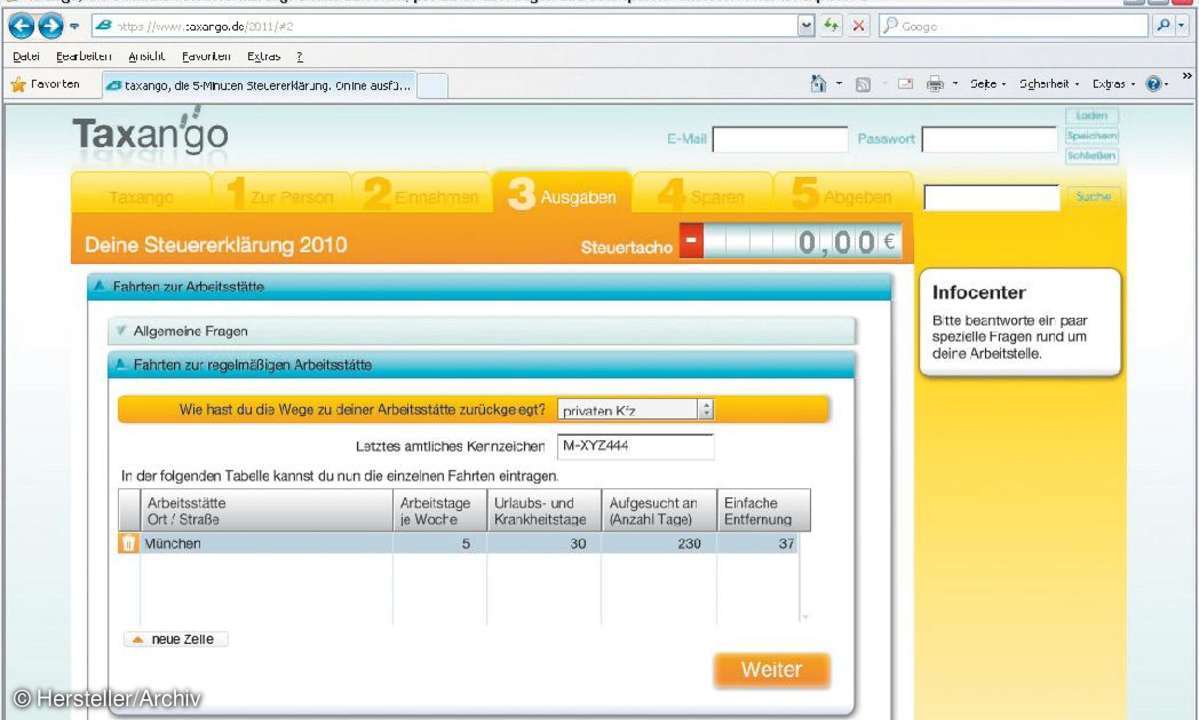Click the Read mail icon
The width and height of the screenshot is (1199, 720).
click(x=905, y=83)
